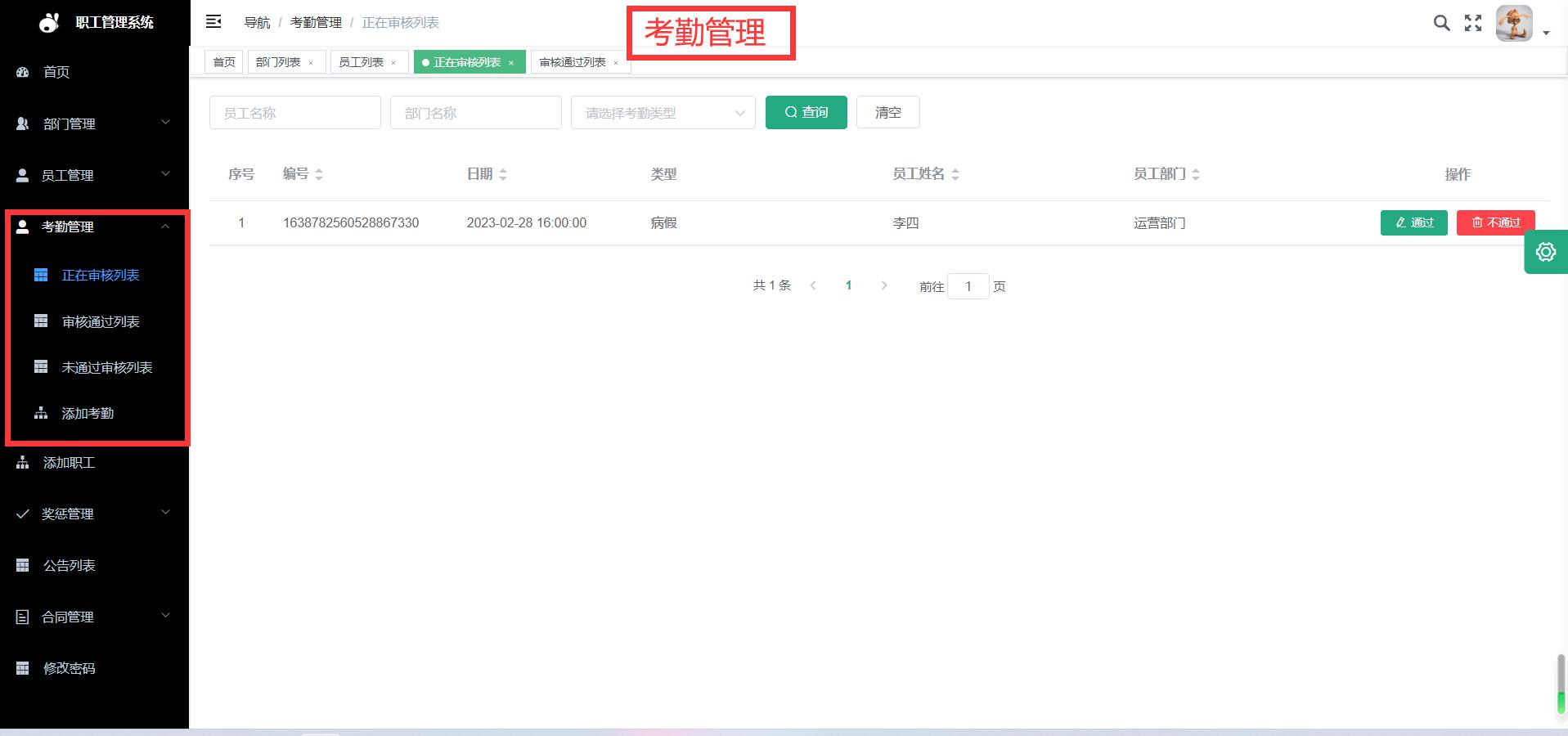Click the 审核通过列表 table icon

click(x=41, y=321)
